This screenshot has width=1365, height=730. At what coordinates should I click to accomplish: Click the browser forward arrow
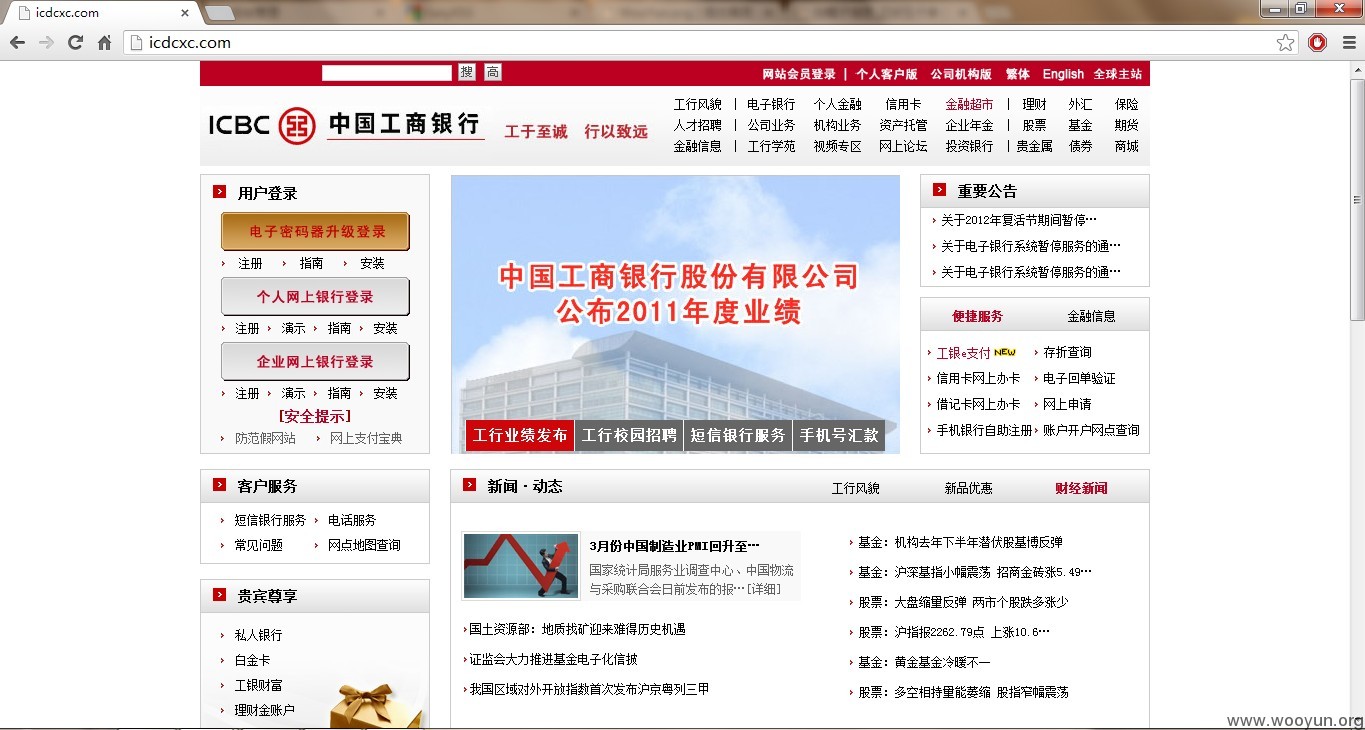click(x=46, y=43)
